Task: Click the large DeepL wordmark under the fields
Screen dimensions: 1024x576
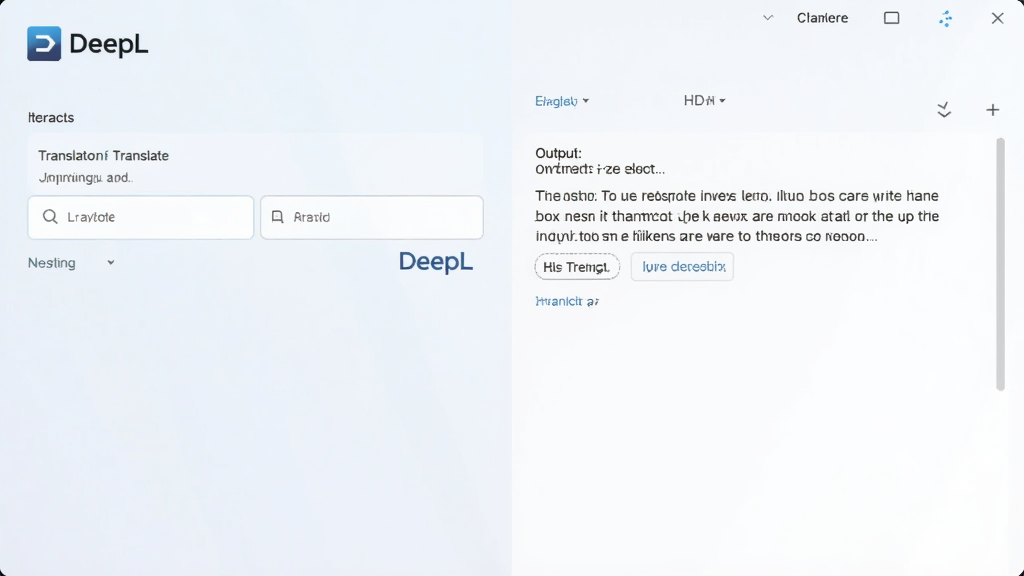Action: point(436,262)
